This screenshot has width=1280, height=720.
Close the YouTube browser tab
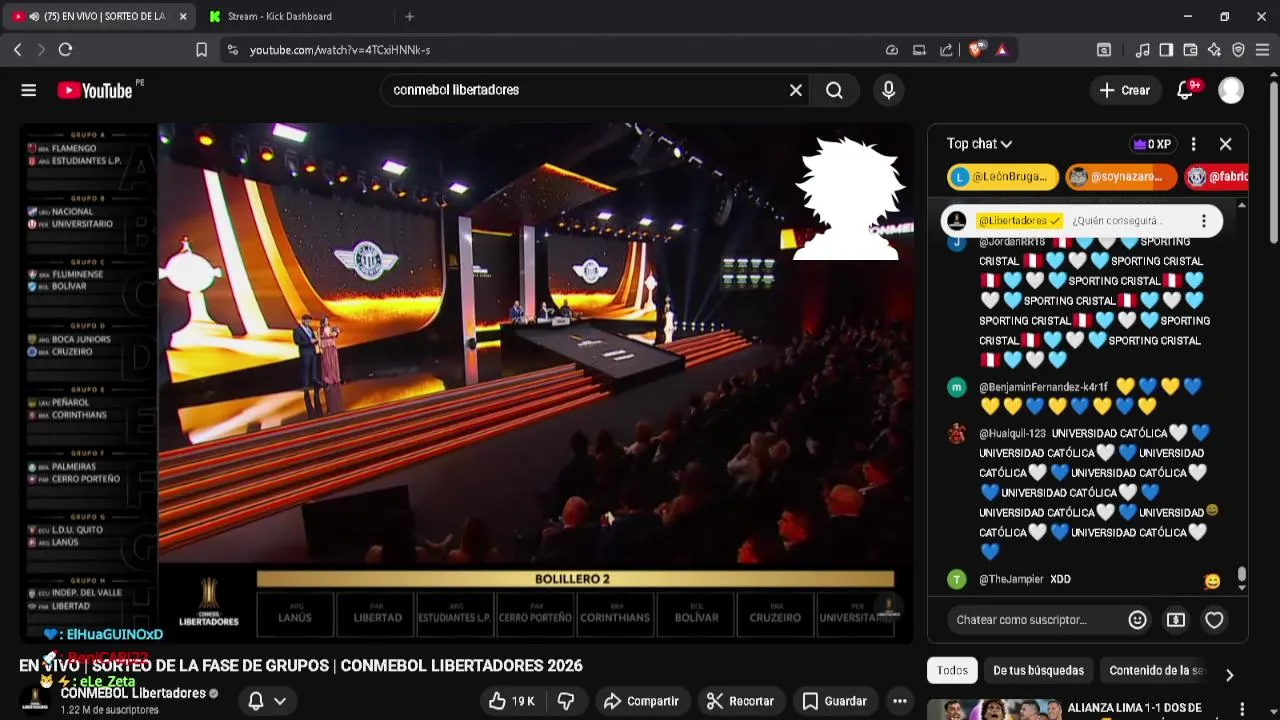click(x=183, y=16)
